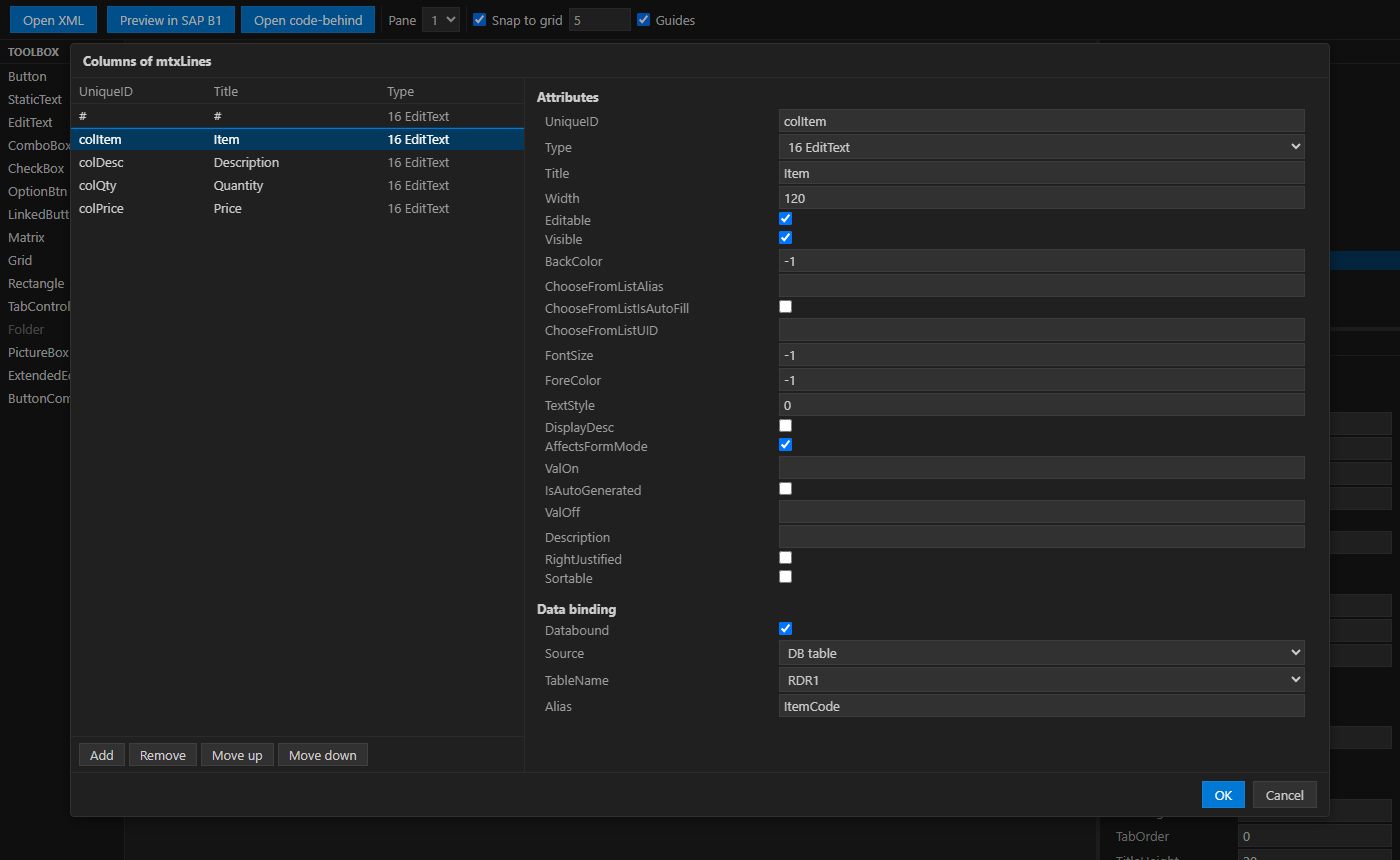Viewport: 1400px width, 860px height.
Task: Toggle the Guides checkbox
Action: pos(643,19)
